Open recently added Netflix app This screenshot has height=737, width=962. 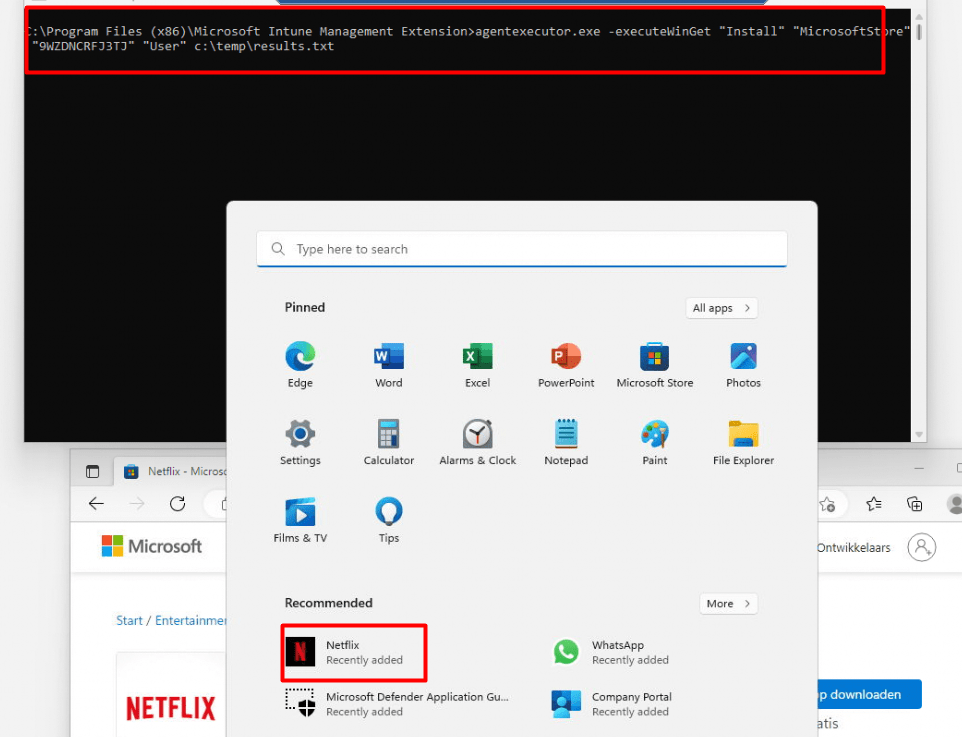pyautogui.click(x=353, y=652)
